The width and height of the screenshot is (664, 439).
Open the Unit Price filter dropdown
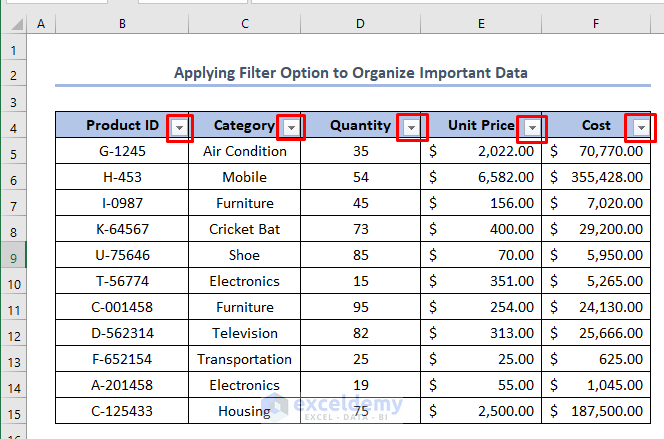click(534, 127)
